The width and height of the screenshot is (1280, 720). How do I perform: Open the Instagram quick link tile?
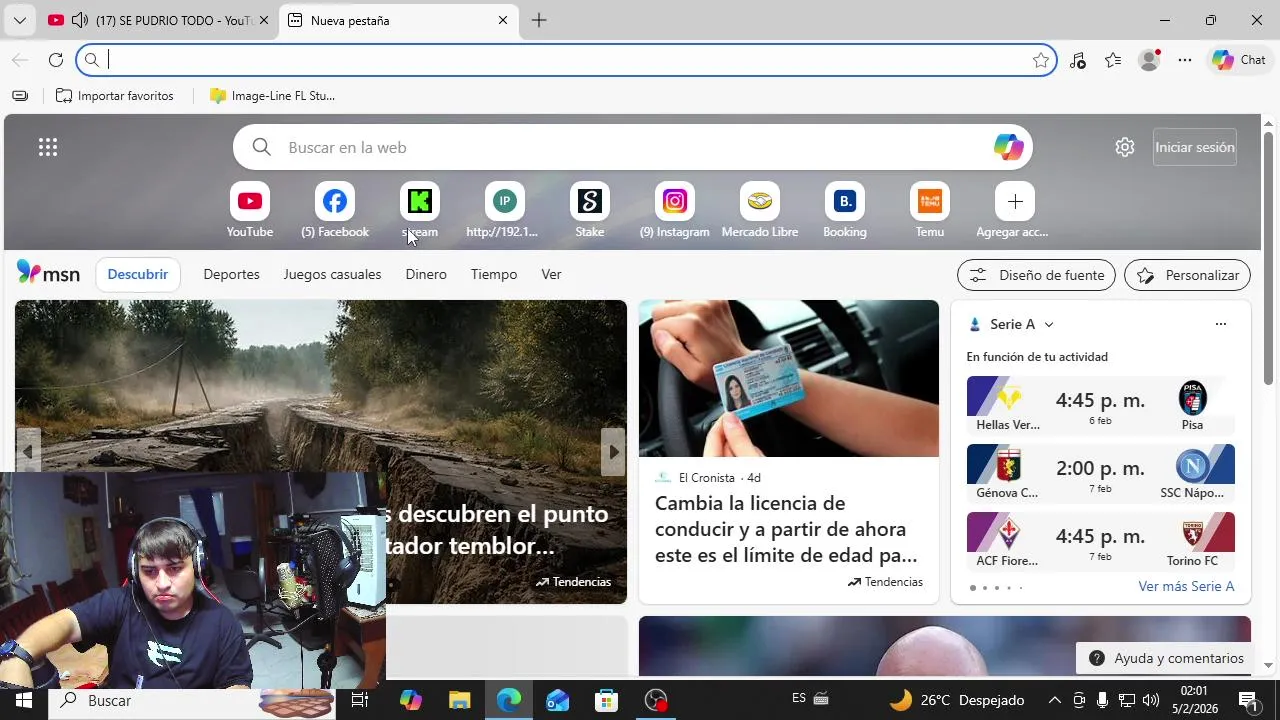coord(675,211)
